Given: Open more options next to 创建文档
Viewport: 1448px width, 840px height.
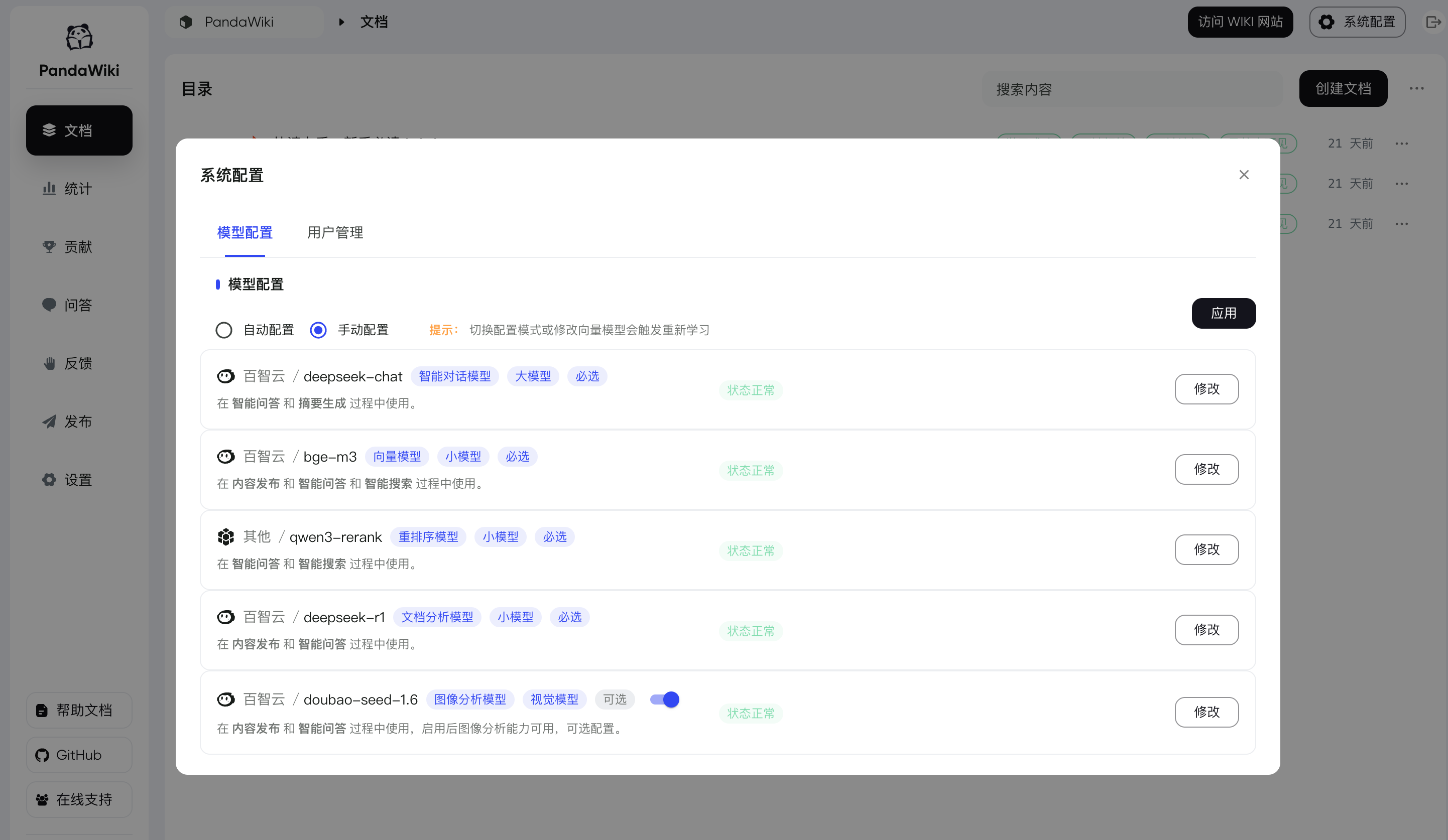Looking at the screenshot, I should tap(1416, 88).
